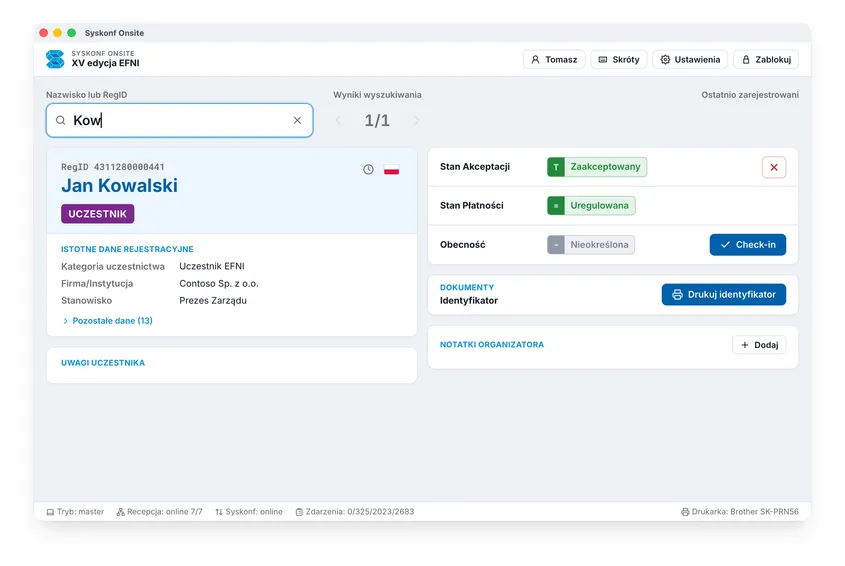Viewport: 845px width, 566px height.
Task: Click the green maximize window button
Action: click(x=71, y=33)
